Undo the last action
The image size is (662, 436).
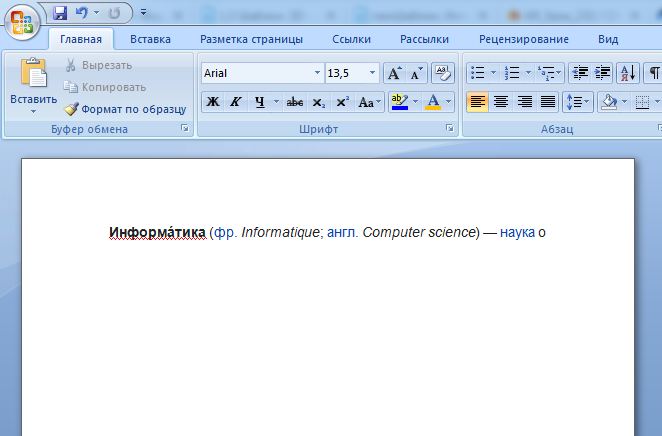tap(81, 13)
